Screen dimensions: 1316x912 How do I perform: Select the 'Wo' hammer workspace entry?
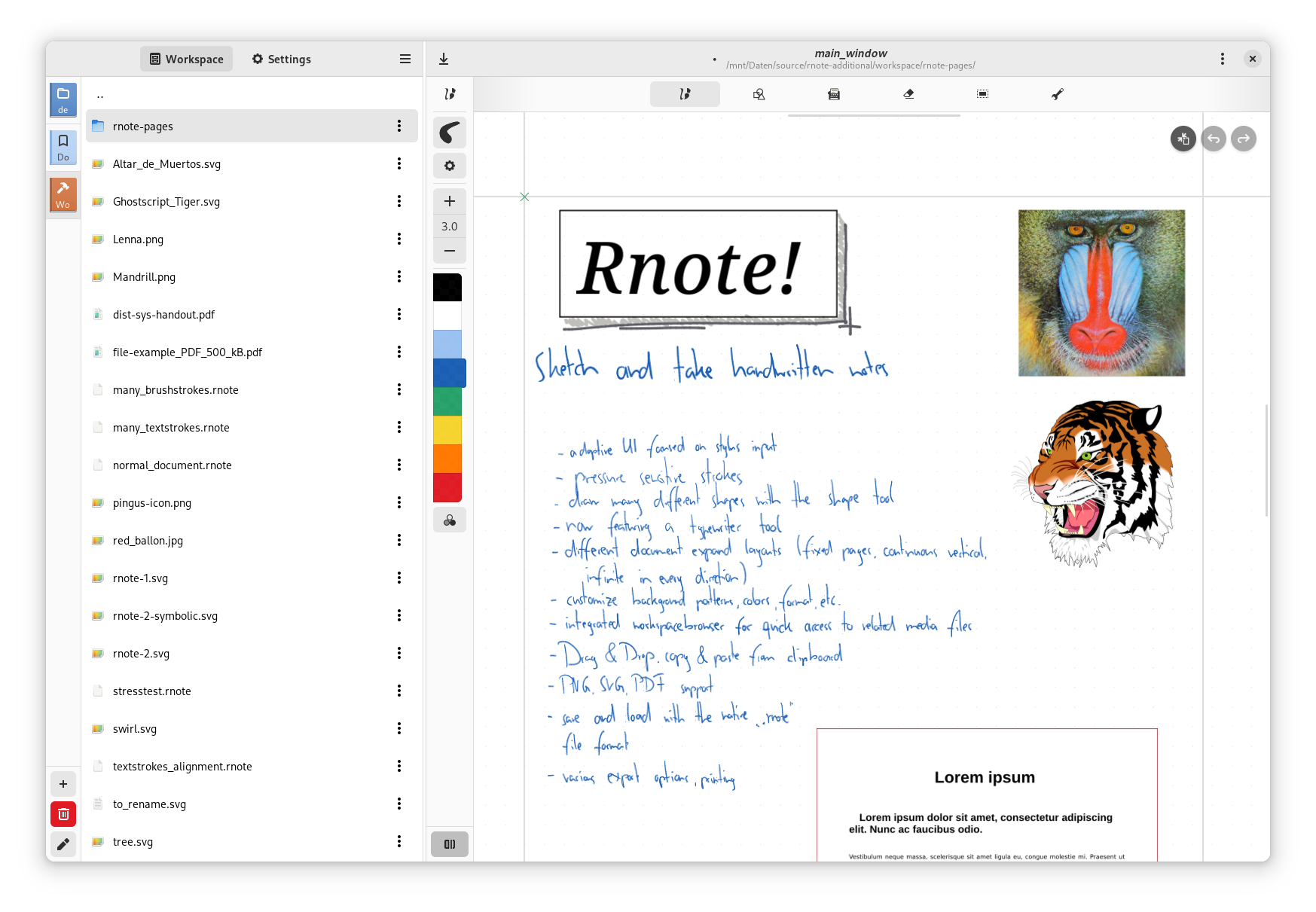[63, 194]
